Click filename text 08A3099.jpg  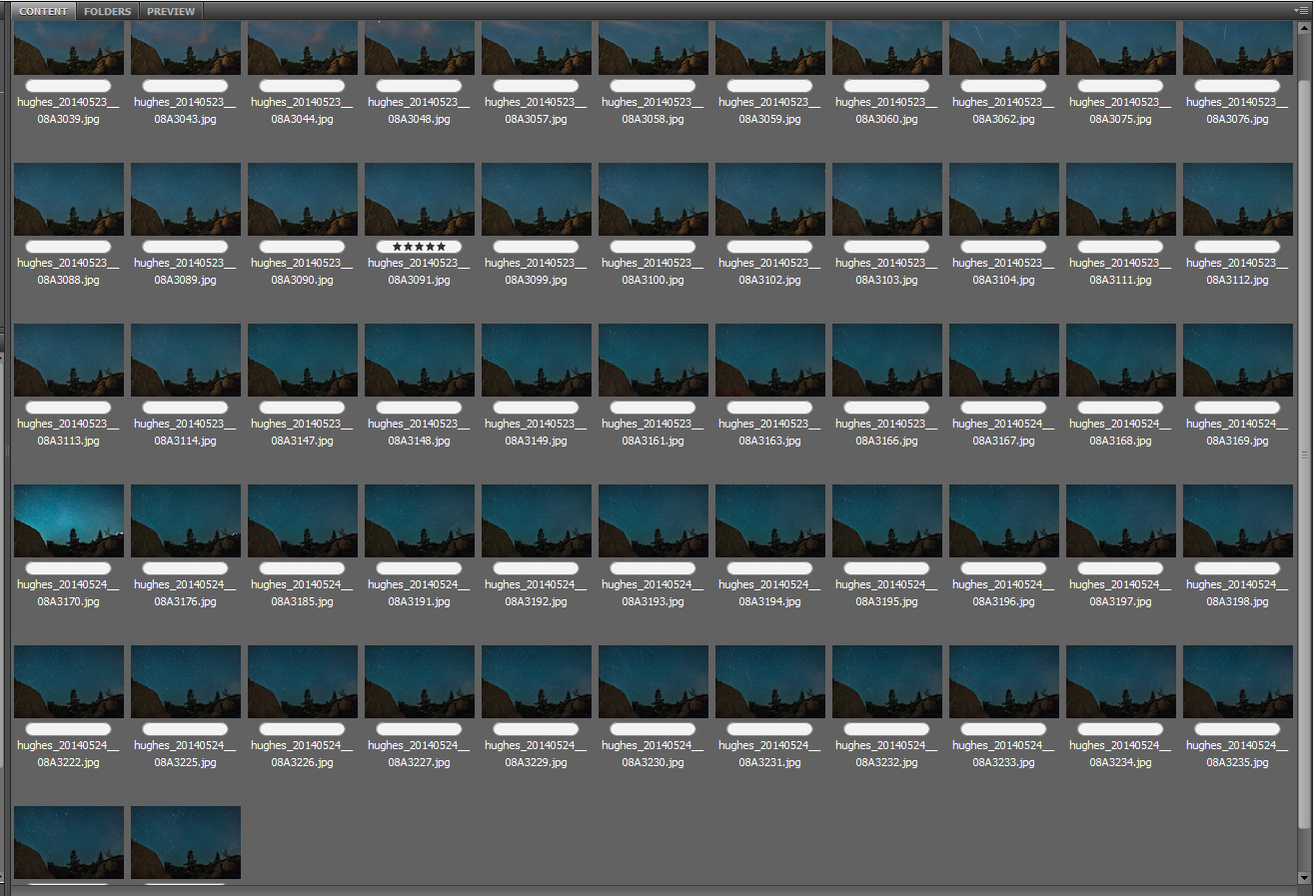click(537, 280)
